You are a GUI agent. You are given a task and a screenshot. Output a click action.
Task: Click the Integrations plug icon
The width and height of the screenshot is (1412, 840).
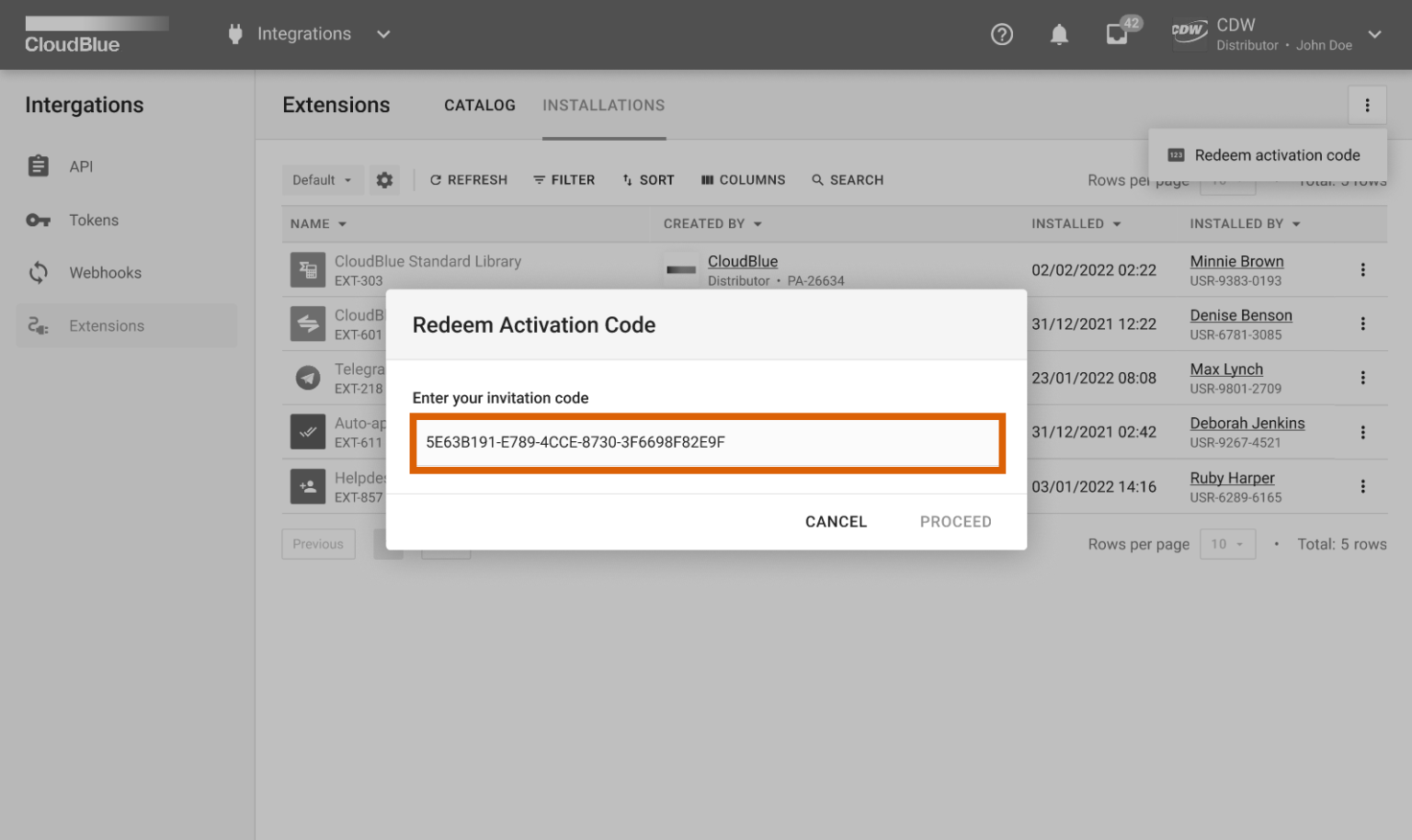pos(235,33)
